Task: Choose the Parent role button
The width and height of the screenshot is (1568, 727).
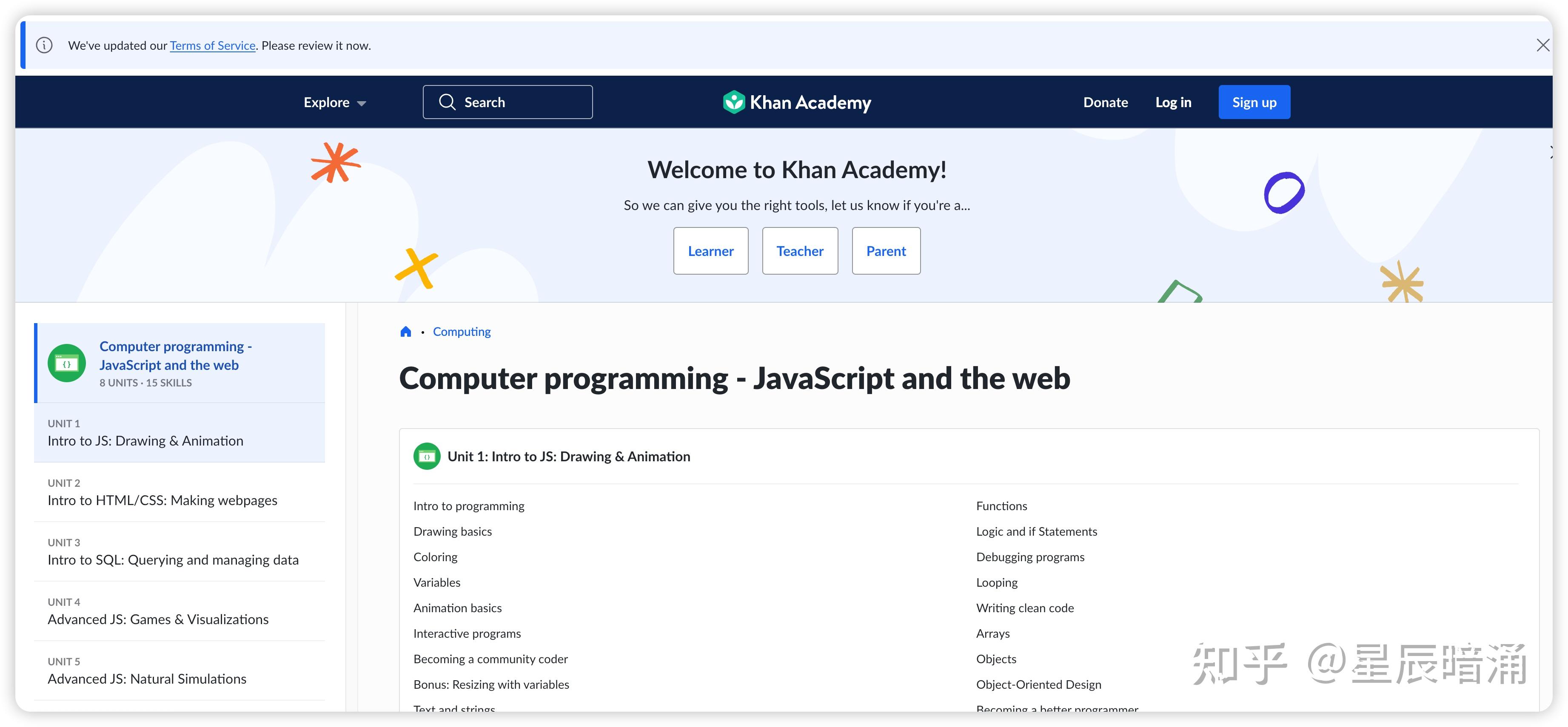Action: pyautogui.click(x=886, y=251)
